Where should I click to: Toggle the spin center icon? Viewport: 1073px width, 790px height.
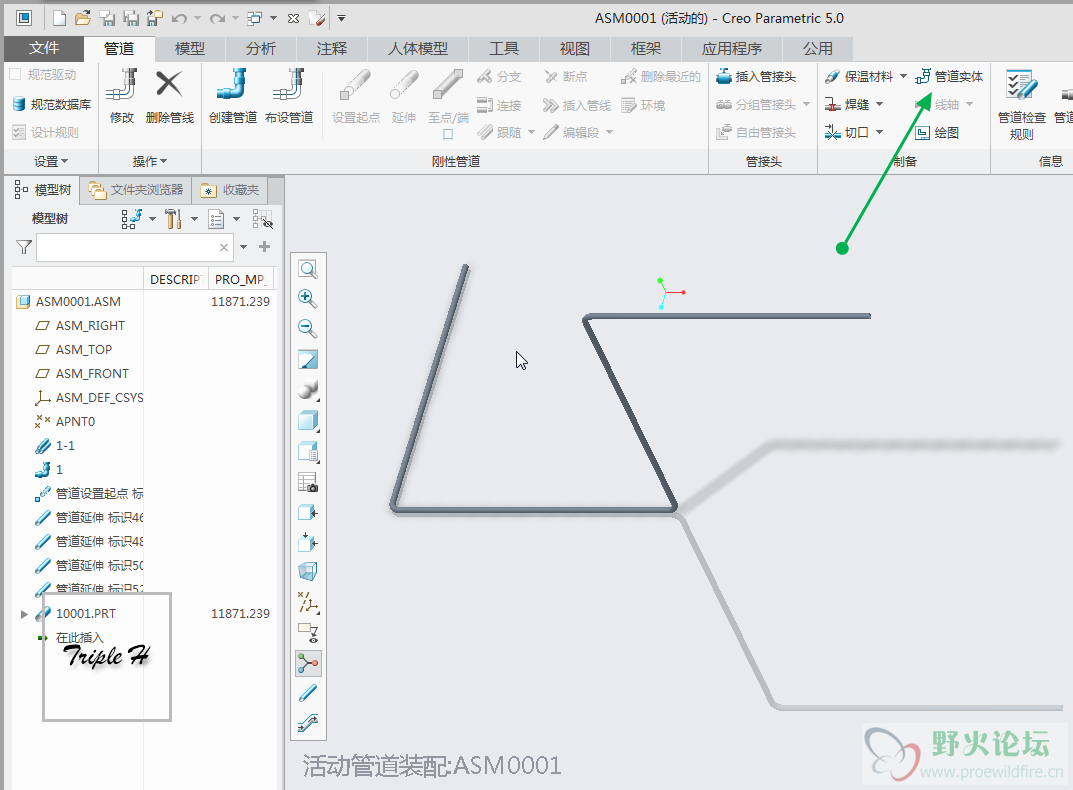pyautogui.click(x=308, y=663)
